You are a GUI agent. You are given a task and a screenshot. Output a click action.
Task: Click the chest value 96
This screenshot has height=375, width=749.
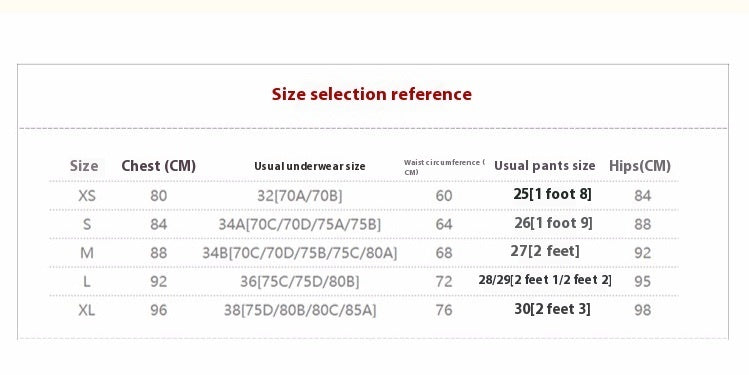[x=159, y=310]
